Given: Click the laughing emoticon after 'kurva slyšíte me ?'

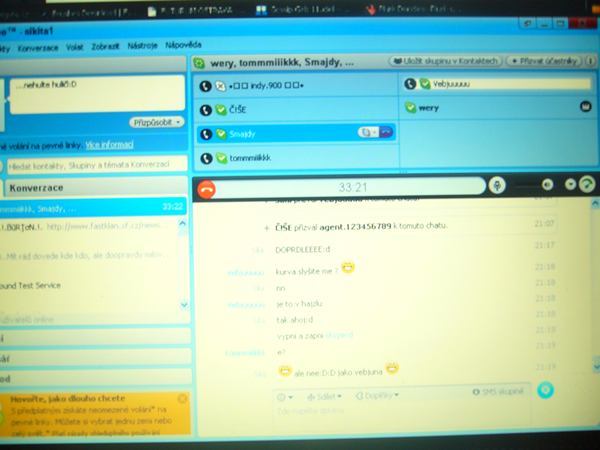Looking at the screenshot, I should (x=348, y=267).
